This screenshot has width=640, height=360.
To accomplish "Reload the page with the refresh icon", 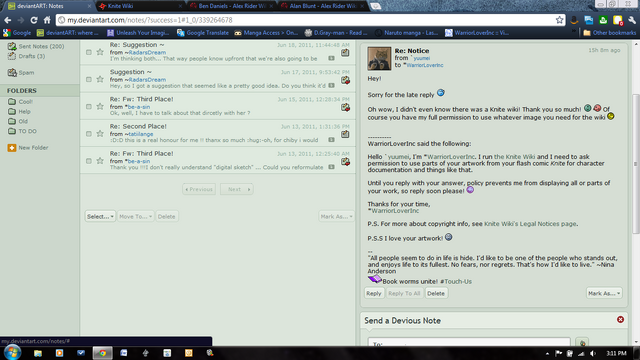I will (x=34, y=20).
